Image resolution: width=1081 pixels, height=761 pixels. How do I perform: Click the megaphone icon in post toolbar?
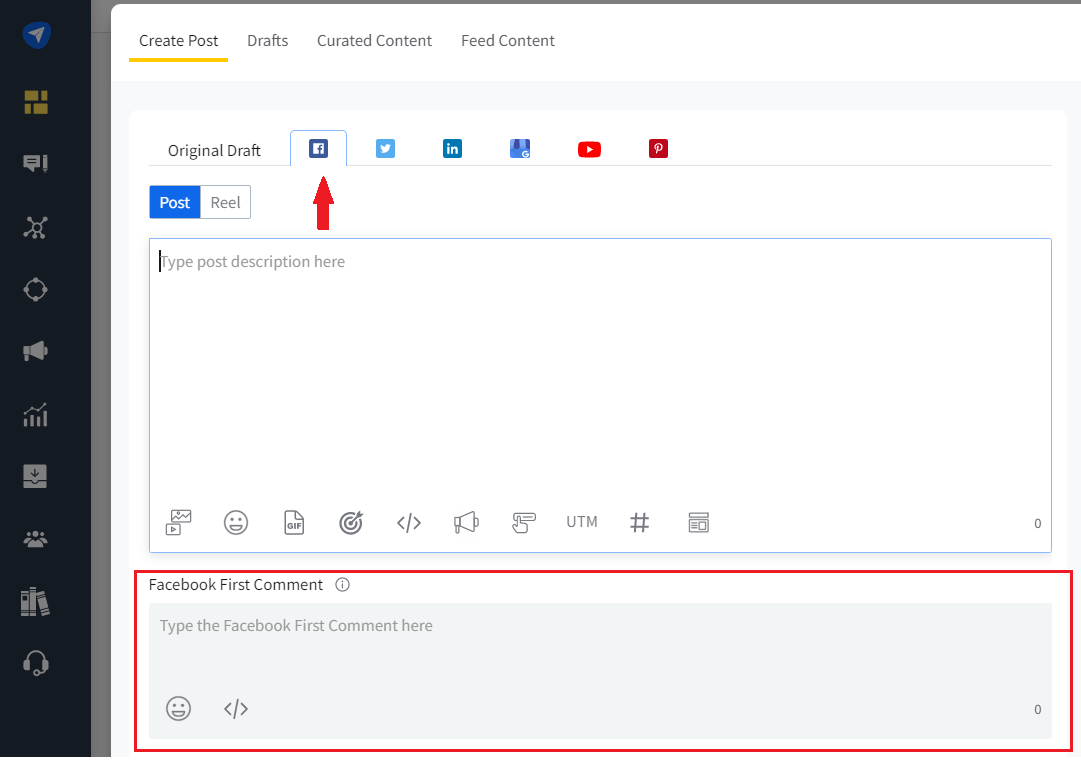pos(466,522)
